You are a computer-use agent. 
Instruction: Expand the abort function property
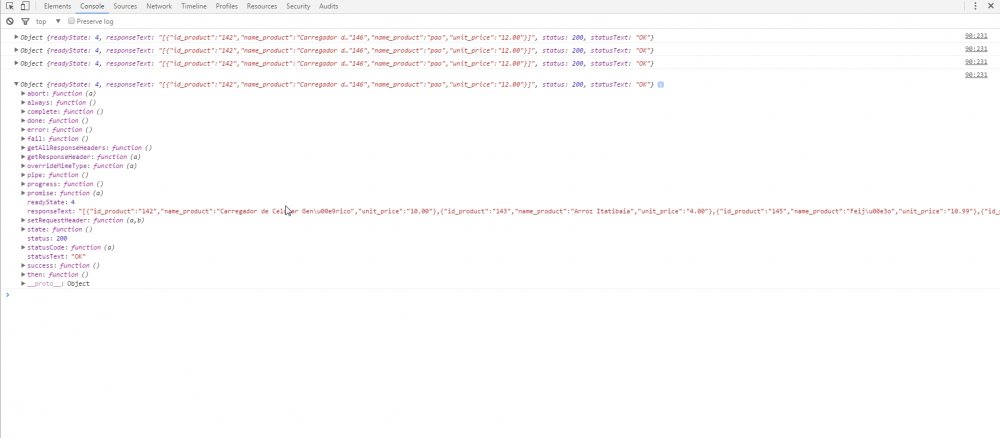(24, 93)
